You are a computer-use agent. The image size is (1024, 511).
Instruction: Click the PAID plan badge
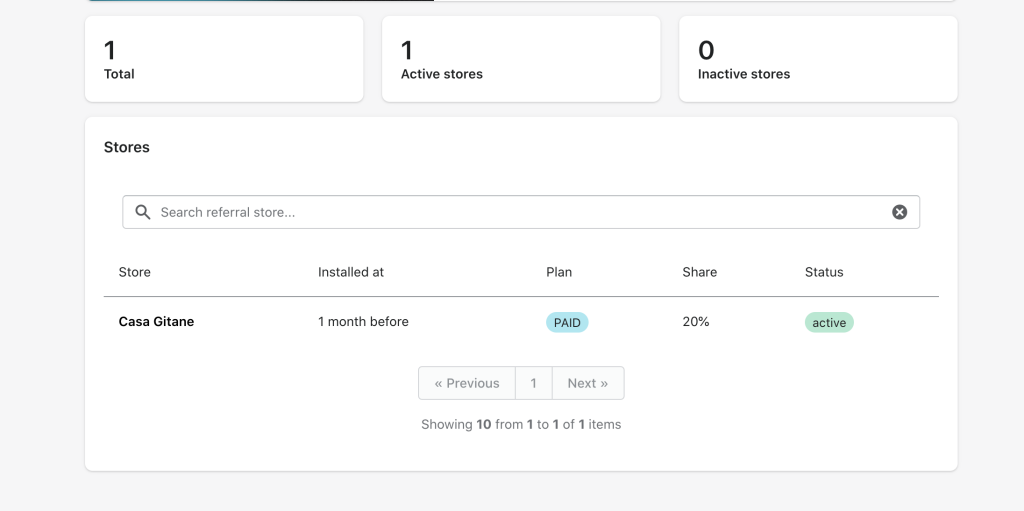click(x=567, y=322)
